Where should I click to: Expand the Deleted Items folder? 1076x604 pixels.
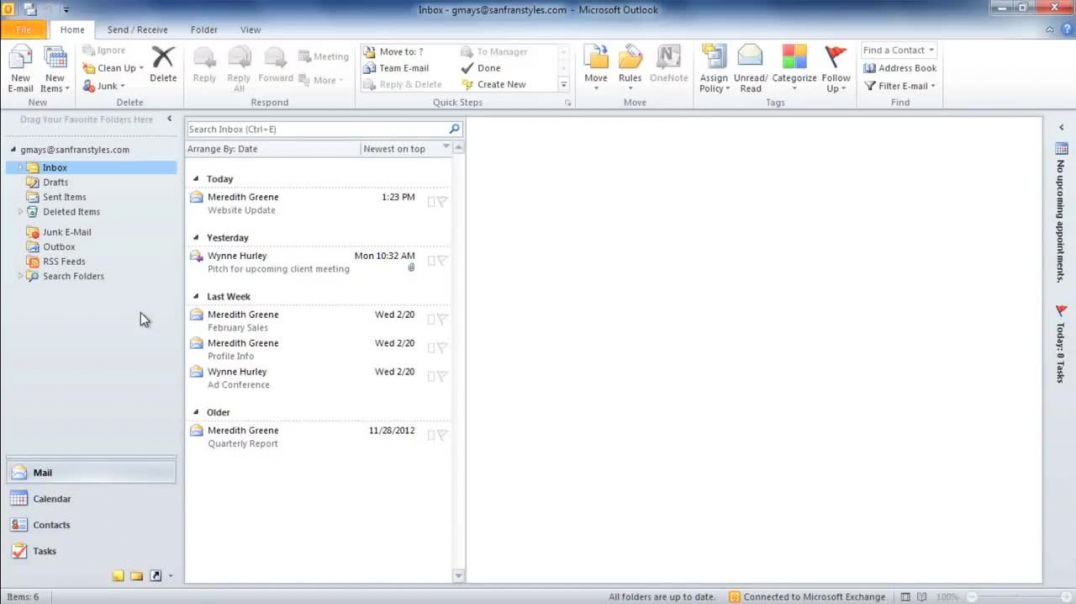pyautogui.click(x=20, y=212)
